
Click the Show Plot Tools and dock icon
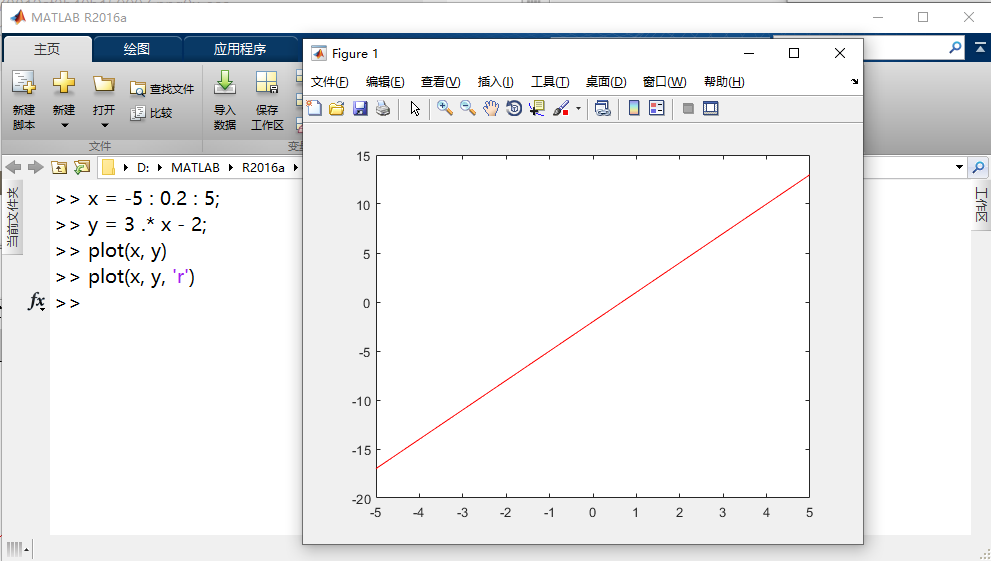(x=711, y=109)
